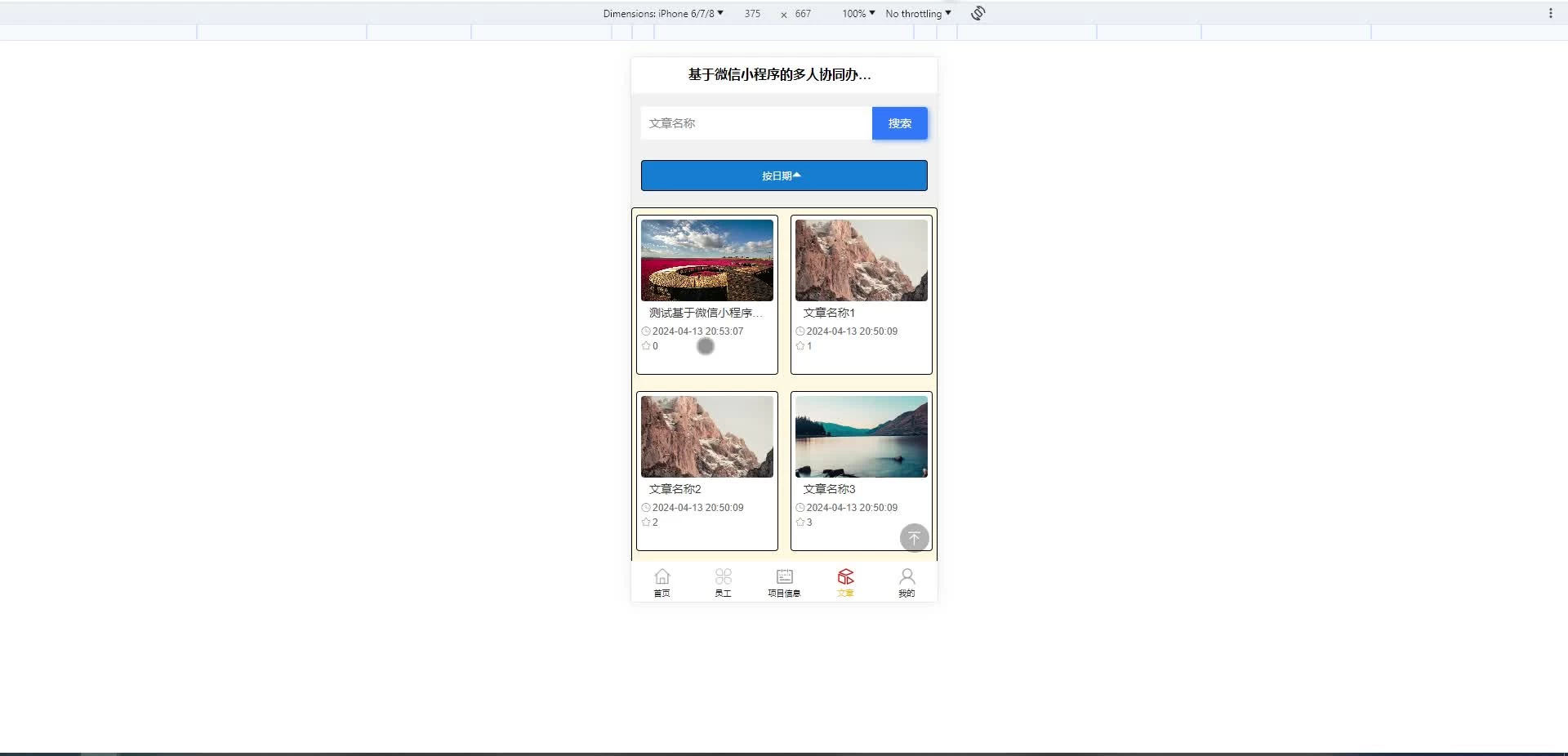The image size is (1568, 756).
Task: Toggle the star icon on 文章名称2 card
Action: [x=644, y=522]
